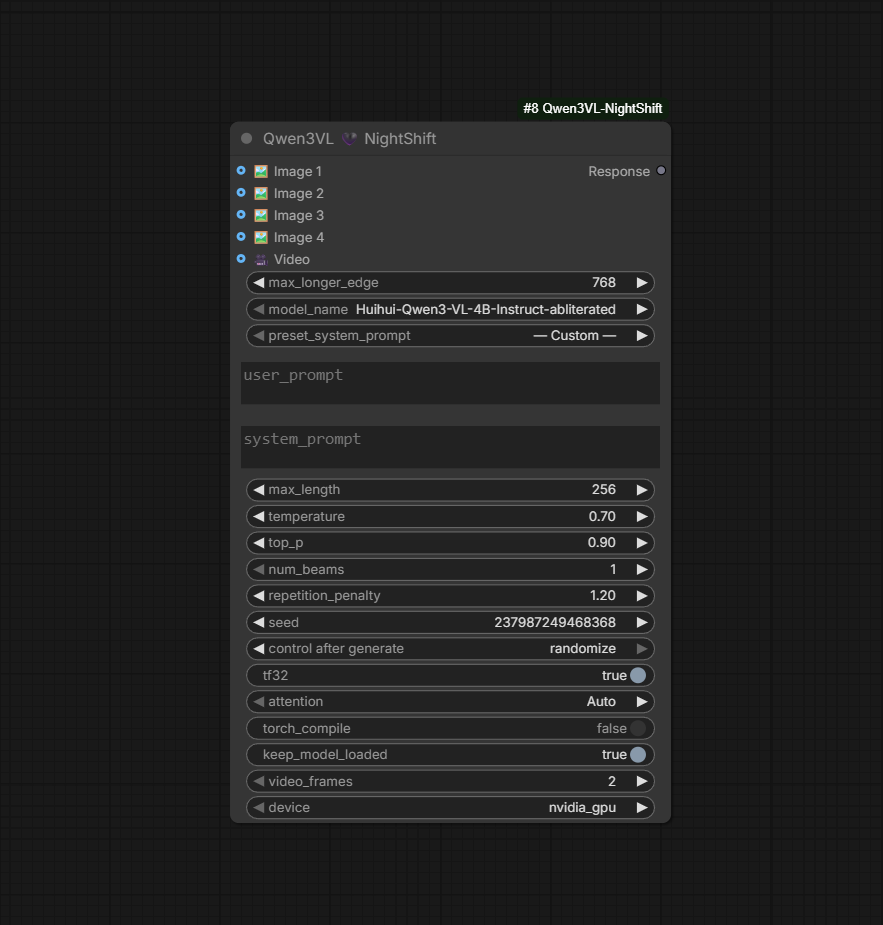Click the Response output socket
Screen dimensions: 883x925
coord(661,170)
